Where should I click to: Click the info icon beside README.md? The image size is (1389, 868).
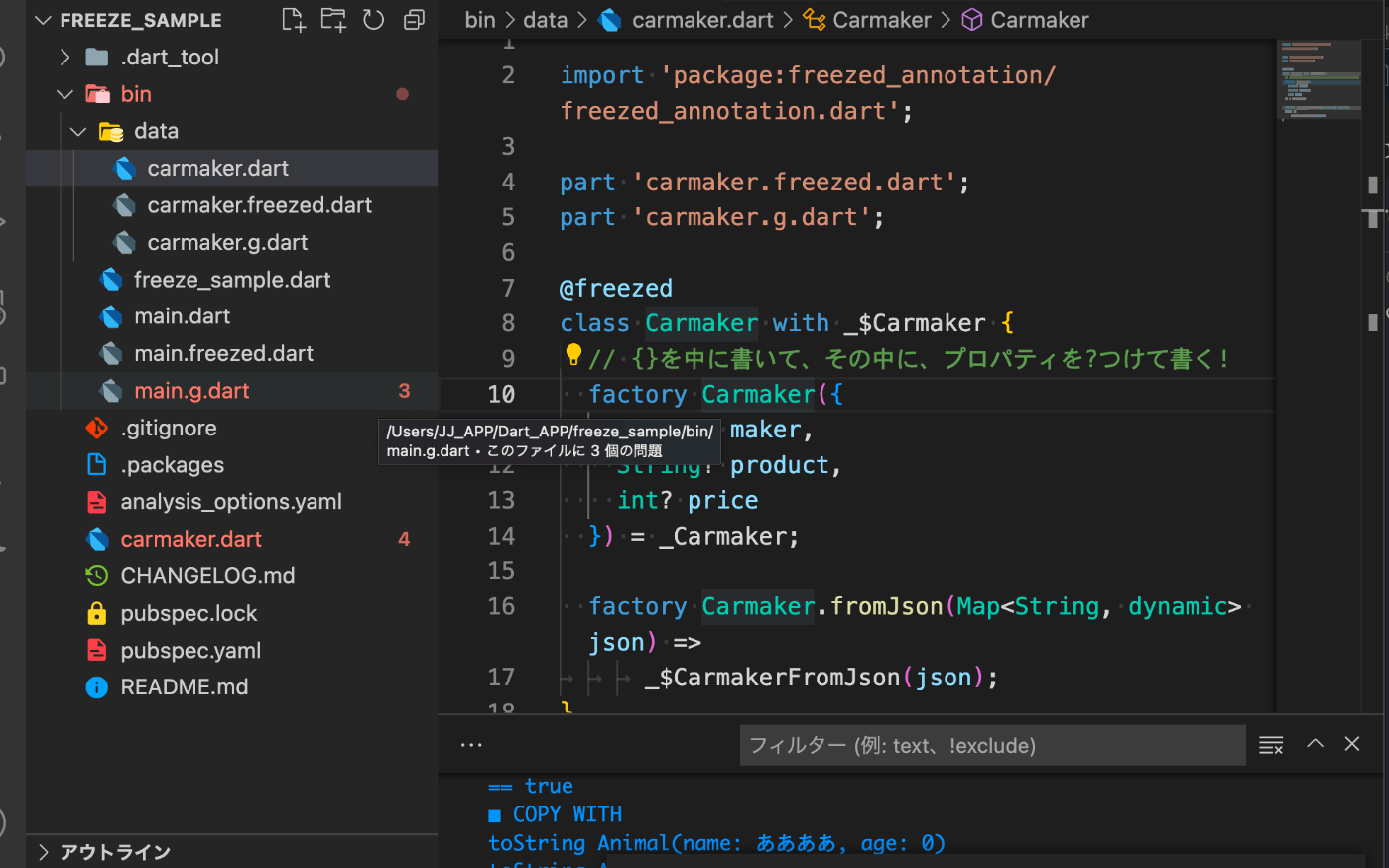tap(97, 686)
